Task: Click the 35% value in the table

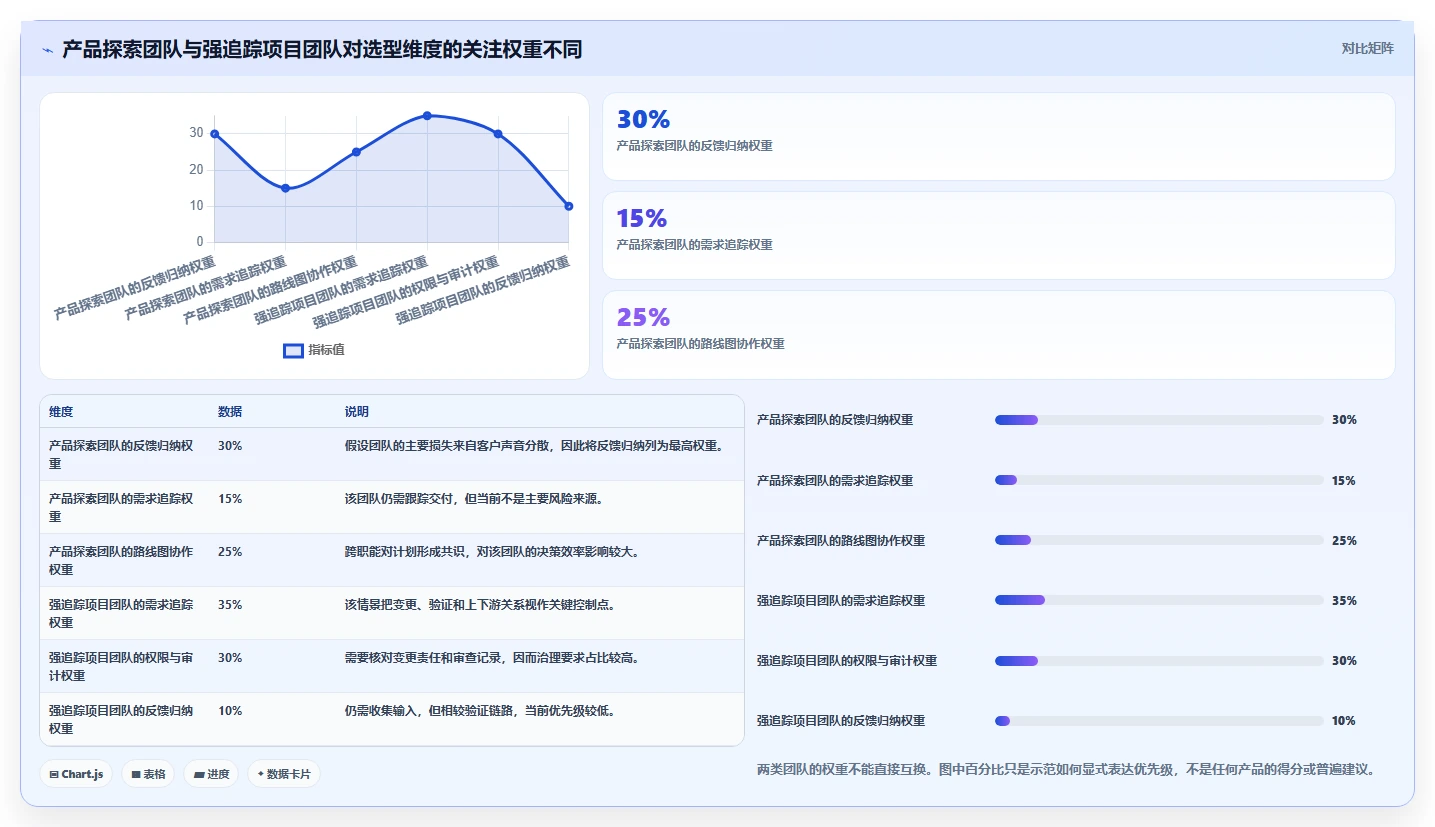Action: click(230, 605)
